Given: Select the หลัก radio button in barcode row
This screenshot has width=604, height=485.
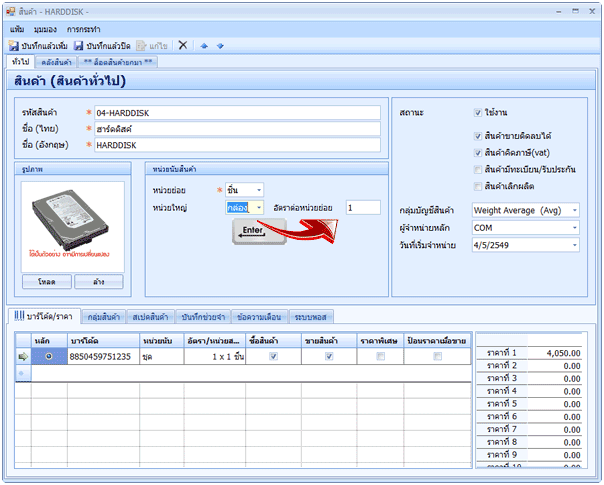Looking at the screenshot, I should coord(49,356).
